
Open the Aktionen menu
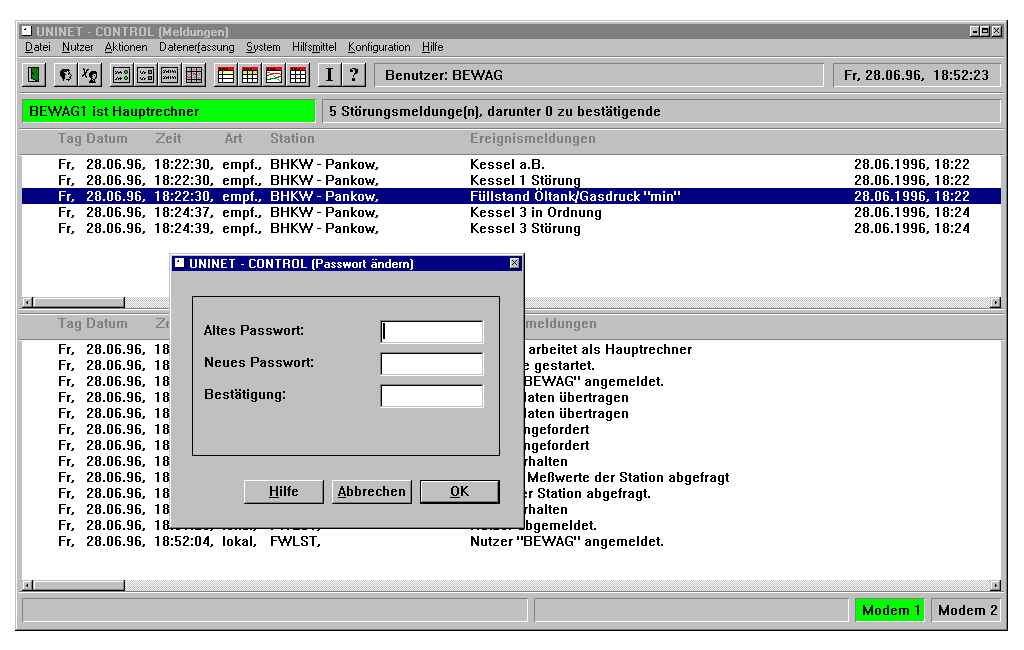(x=126, y=47)
